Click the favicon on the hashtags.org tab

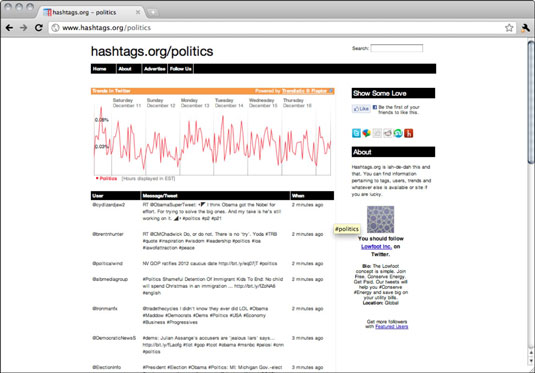[47, 12]
